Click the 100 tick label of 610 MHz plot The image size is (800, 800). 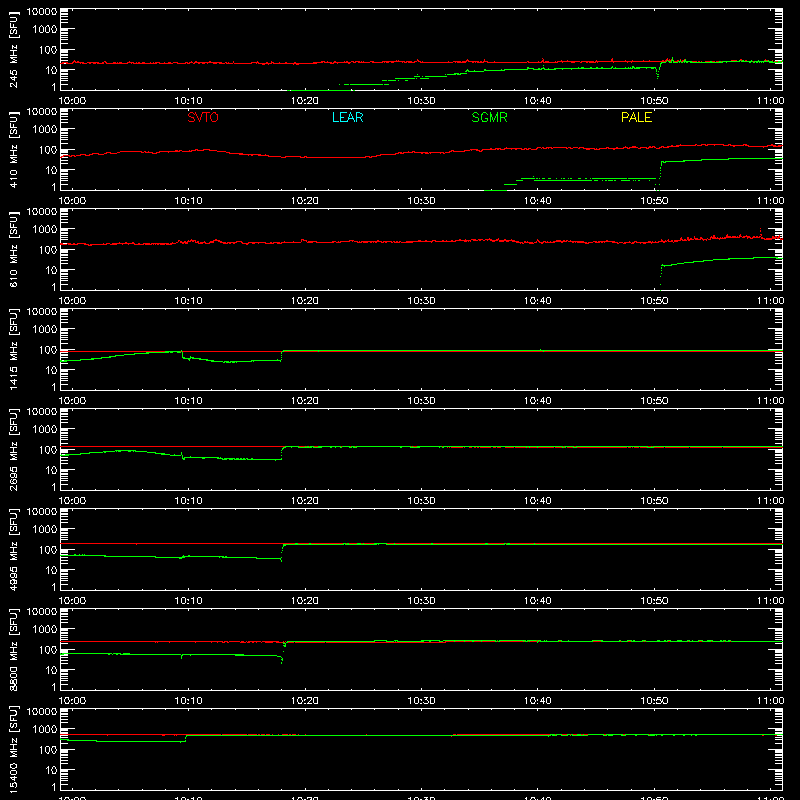[x=48, y=250]
